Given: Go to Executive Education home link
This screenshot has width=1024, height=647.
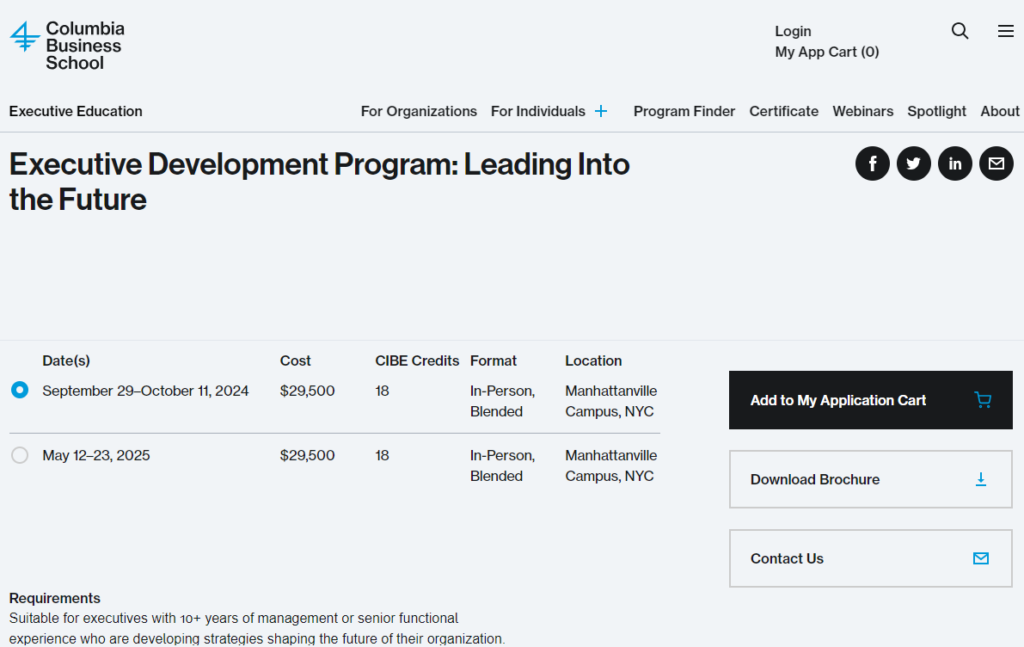Looking at the screenshot, I should (x=76, y=112).
